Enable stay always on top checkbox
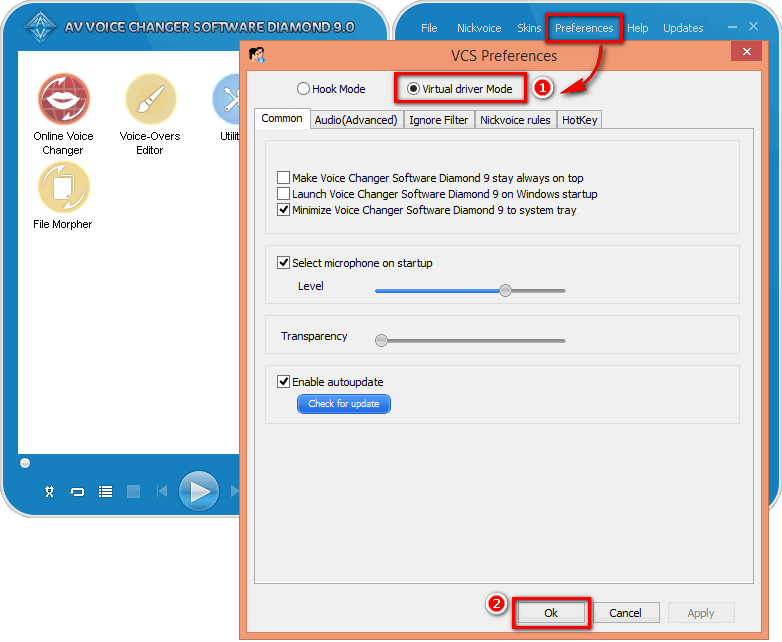The height and width of the screenshot is (642, 782). (283, 178)
